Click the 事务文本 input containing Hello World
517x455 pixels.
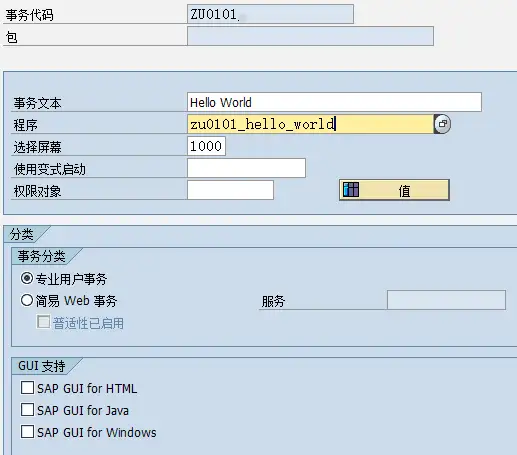334,102
